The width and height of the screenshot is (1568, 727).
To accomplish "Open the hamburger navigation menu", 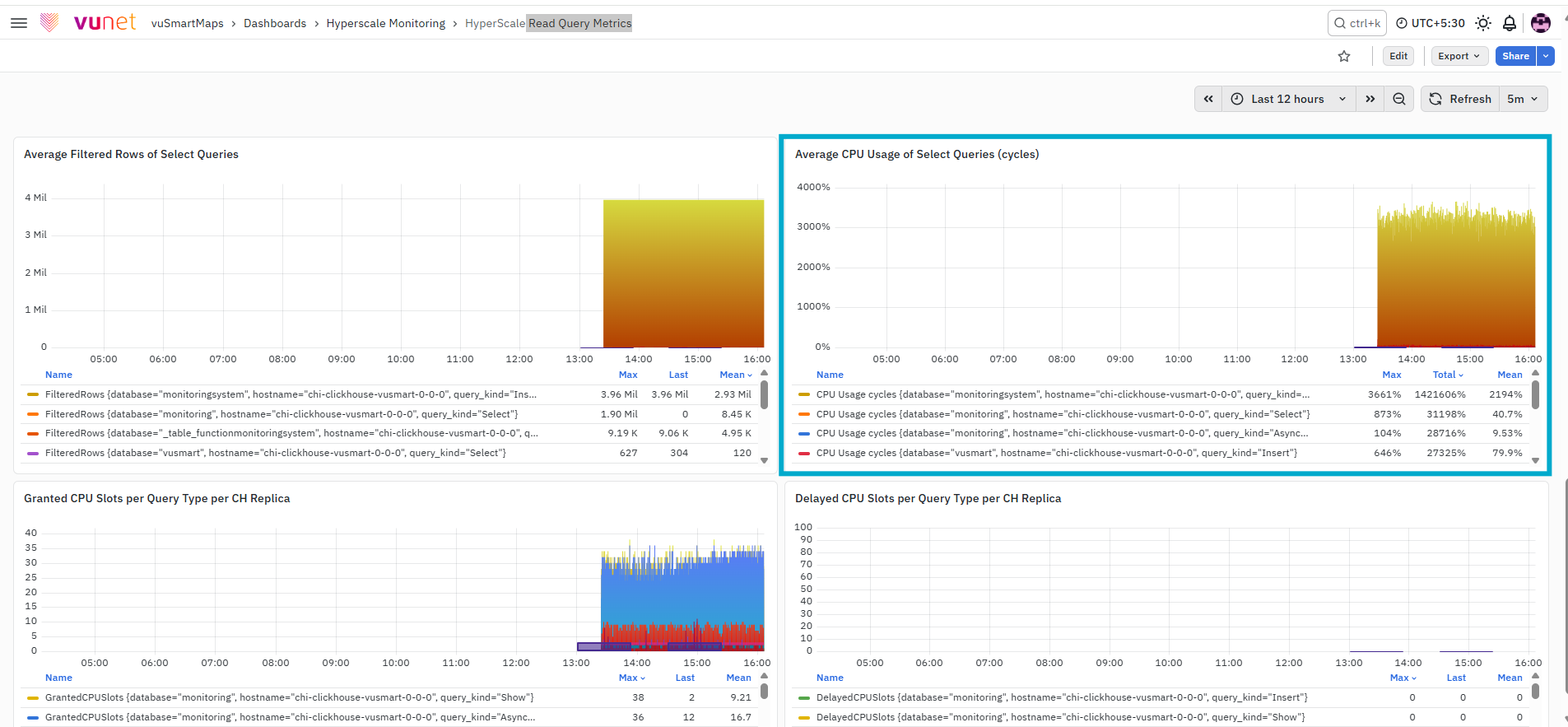I will point(19,23).
